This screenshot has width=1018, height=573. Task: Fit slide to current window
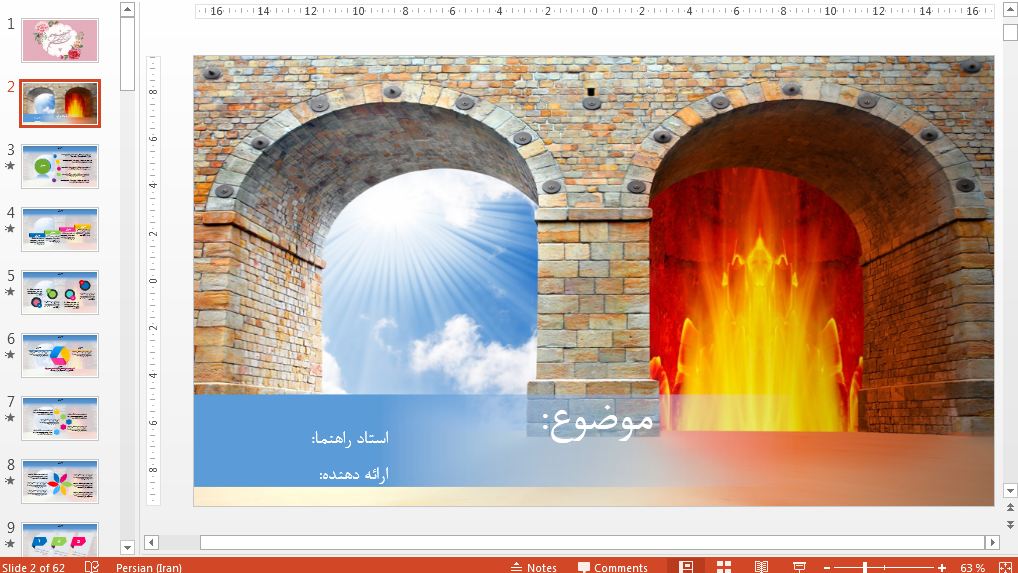pos(1005,567)
